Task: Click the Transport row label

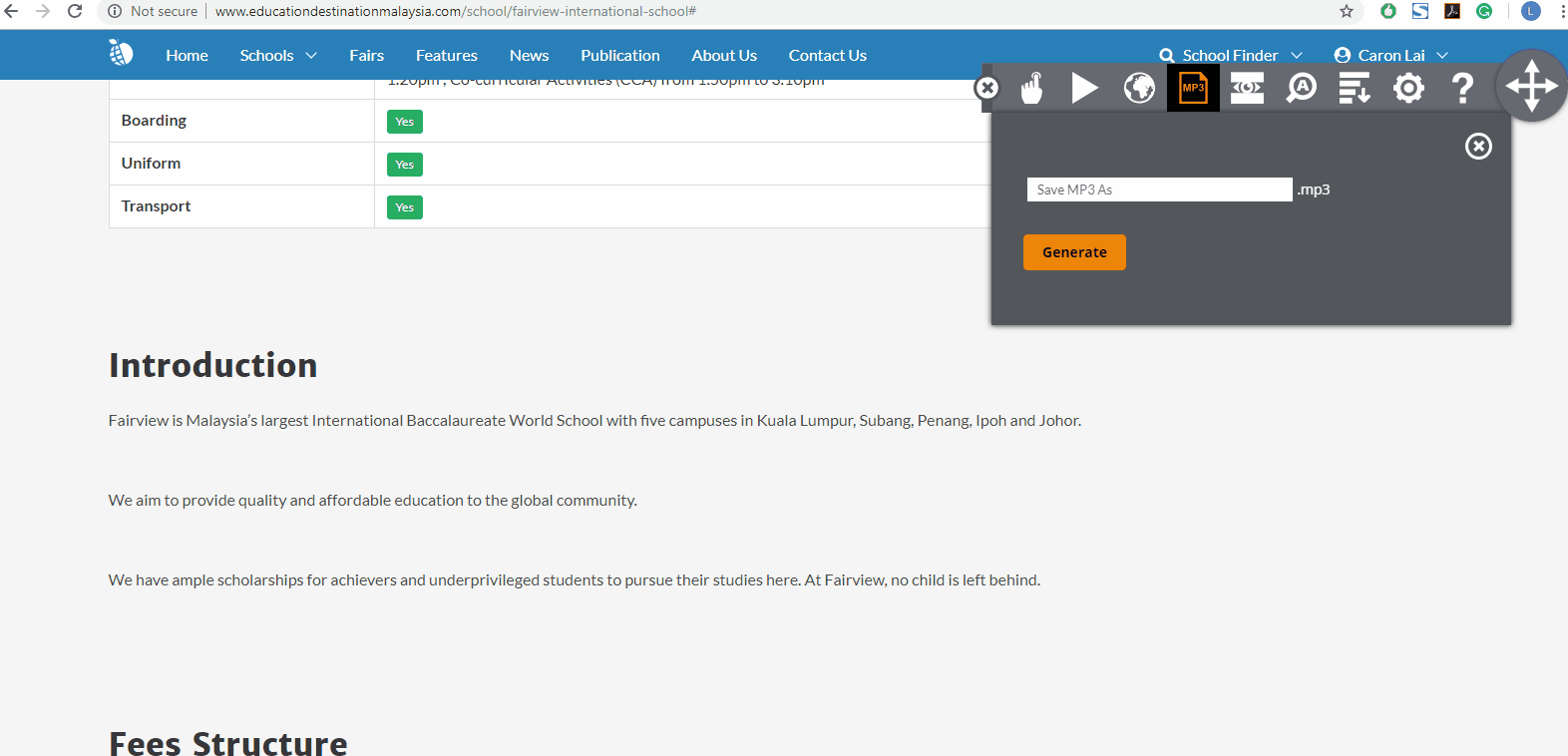Action: (x=156, y=206)
